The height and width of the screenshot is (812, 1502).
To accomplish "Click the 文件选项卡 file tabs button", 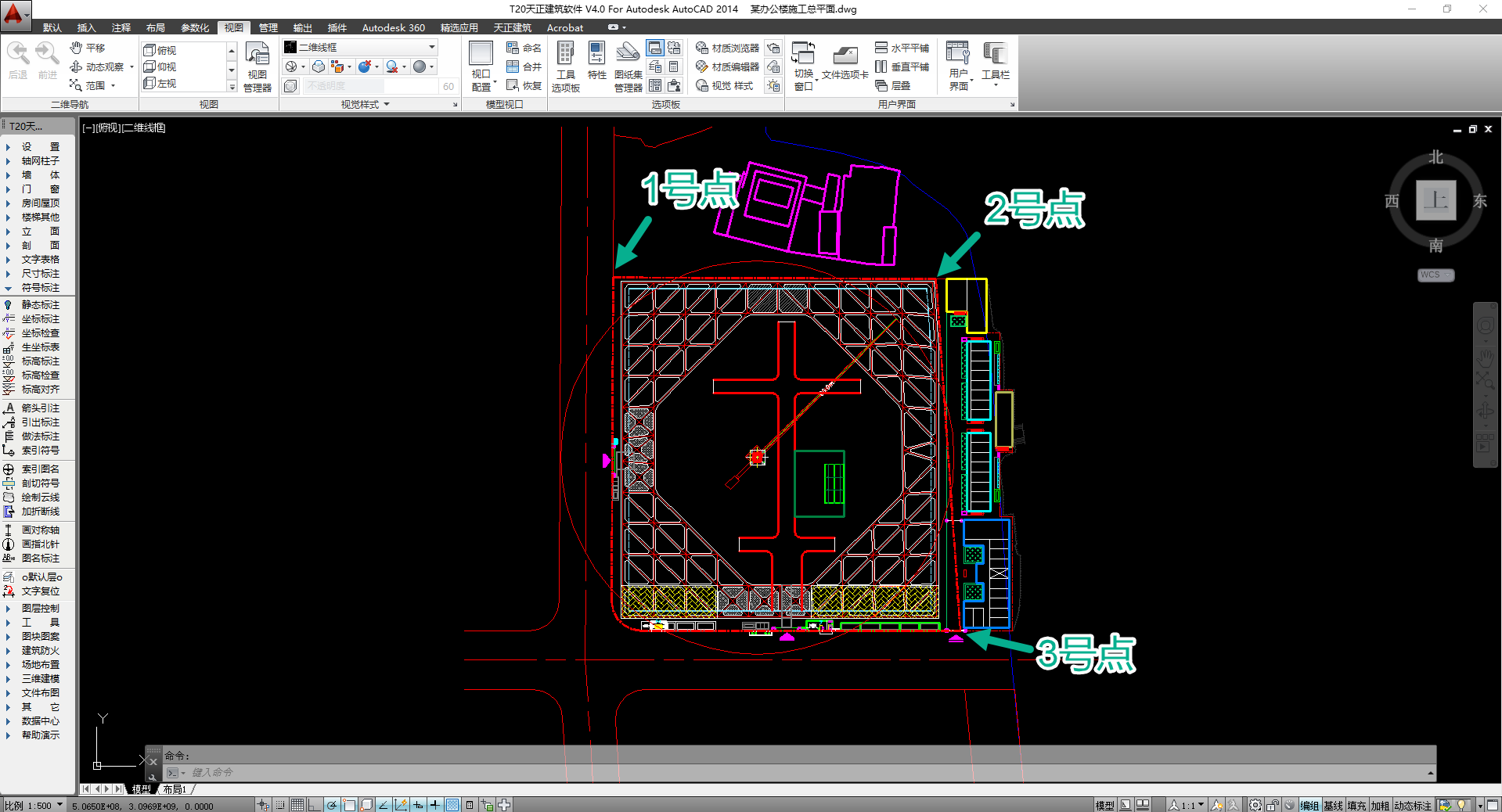I will pyautogui.click(x=845, y=63).
